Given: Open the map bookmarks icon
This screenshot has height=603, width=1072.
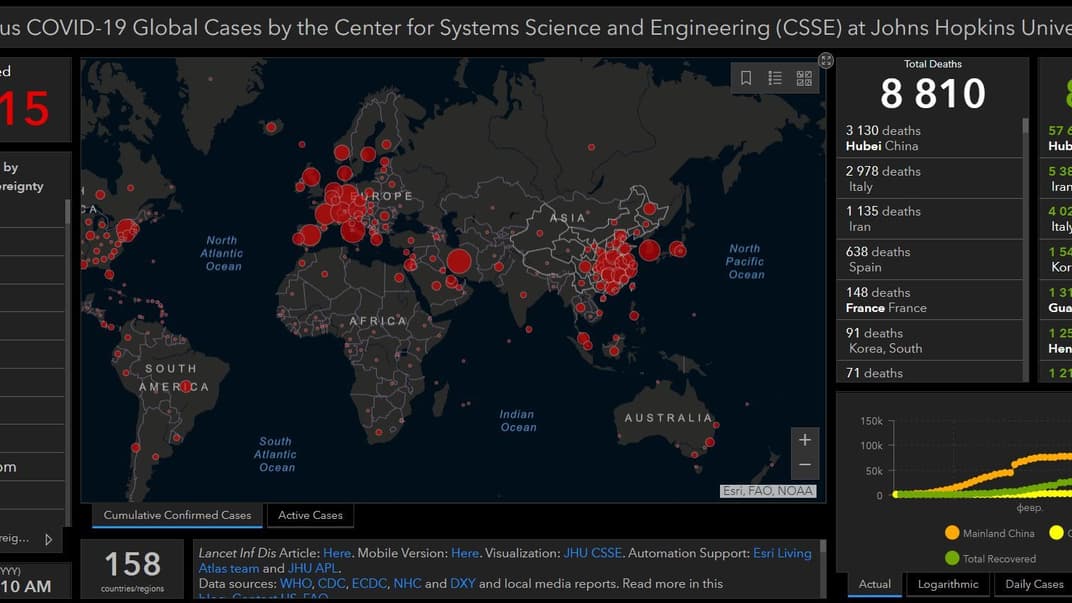Looking at the screenshot, I should (x=746, y=78).
